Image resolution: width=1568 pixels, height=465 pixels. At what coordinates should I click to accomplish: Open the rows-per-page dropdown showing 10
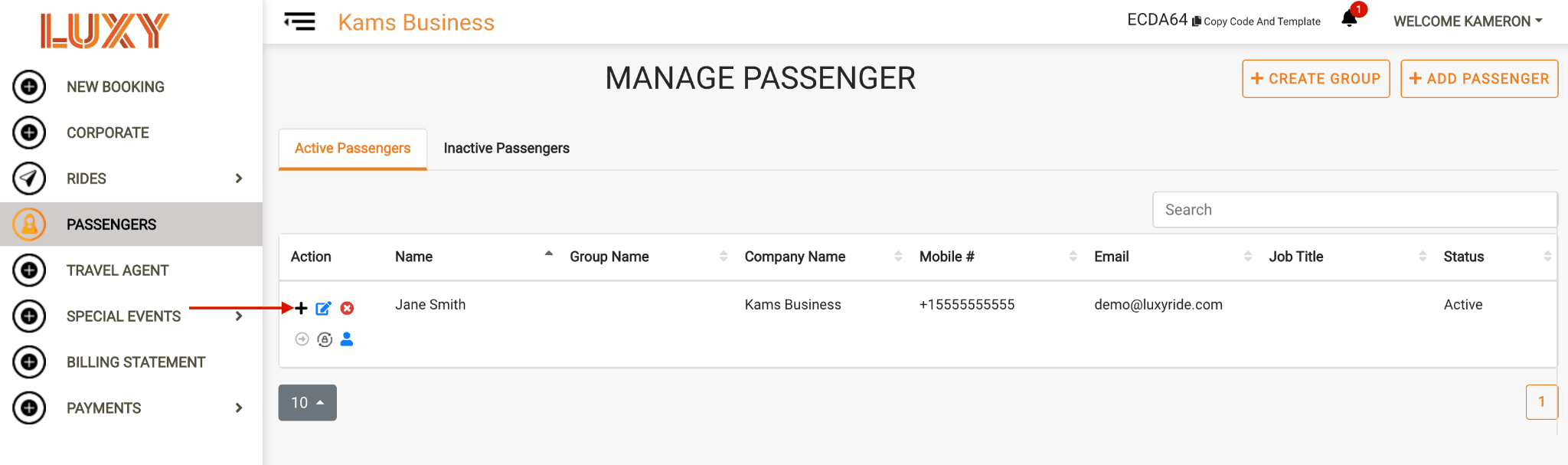[308, 402]
